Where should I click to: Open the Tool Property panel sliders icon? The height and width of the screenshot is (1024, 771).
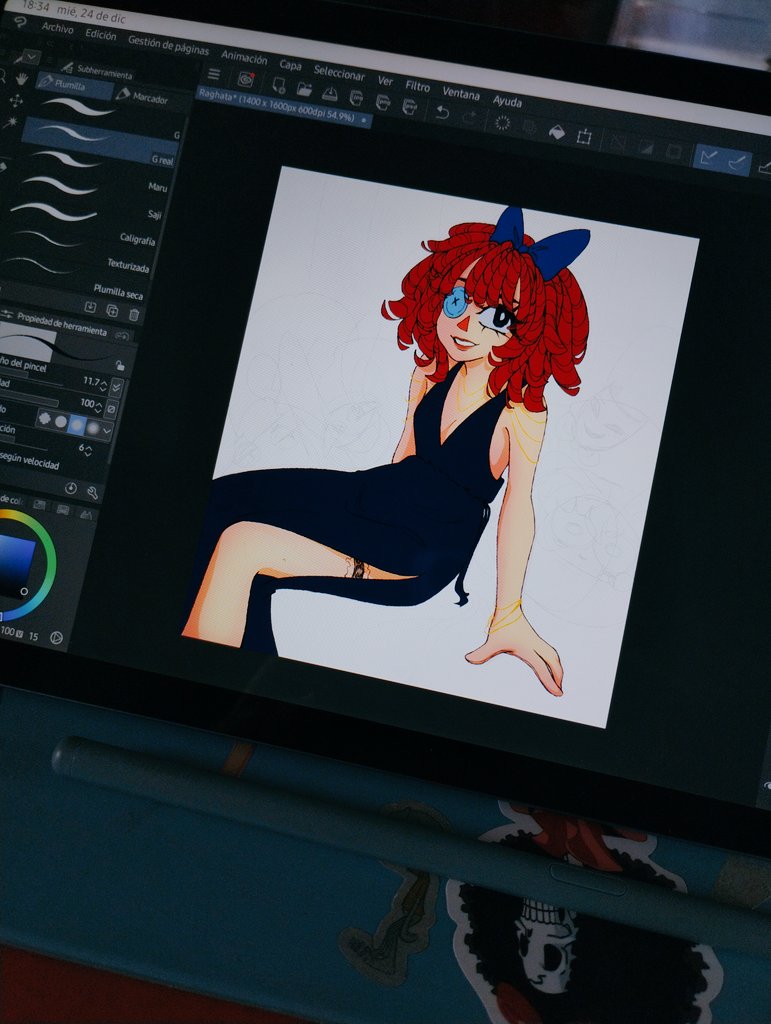(7, 313)
